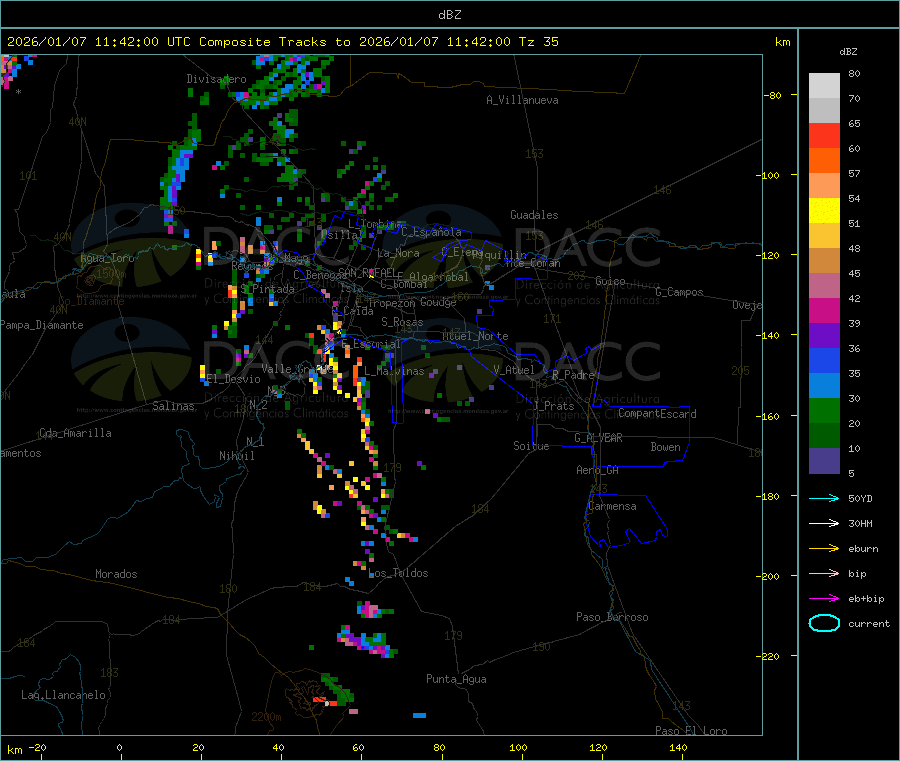The image size is (900, 761).
Task: Click the Guadales location label
Action: click(x=534, y=215)
